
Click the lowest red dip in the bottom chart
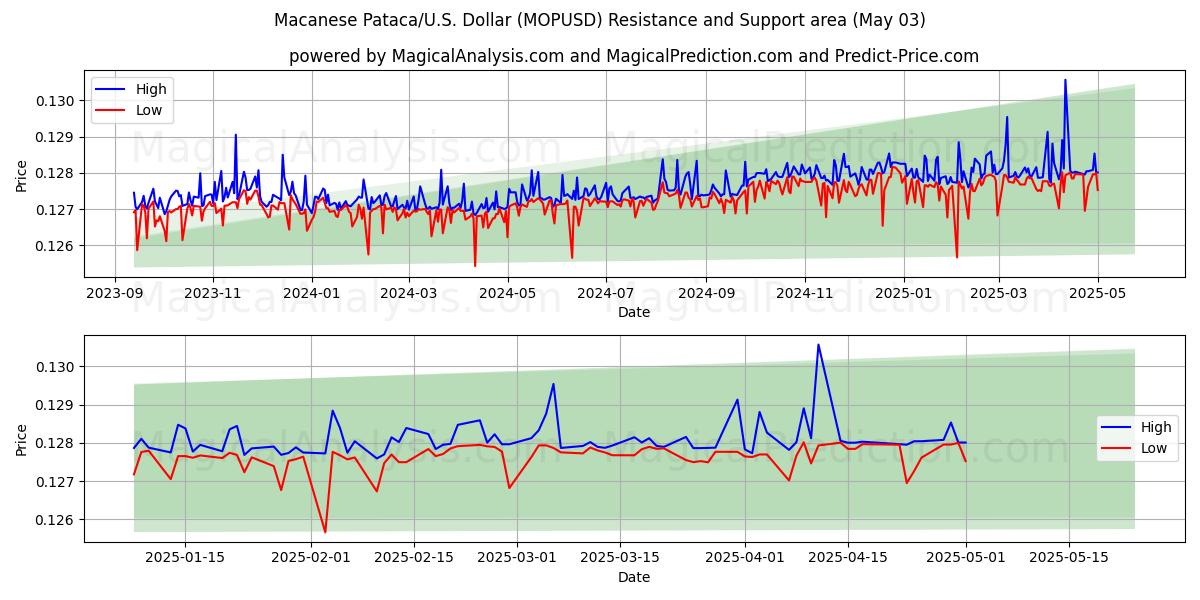(325, 531)
